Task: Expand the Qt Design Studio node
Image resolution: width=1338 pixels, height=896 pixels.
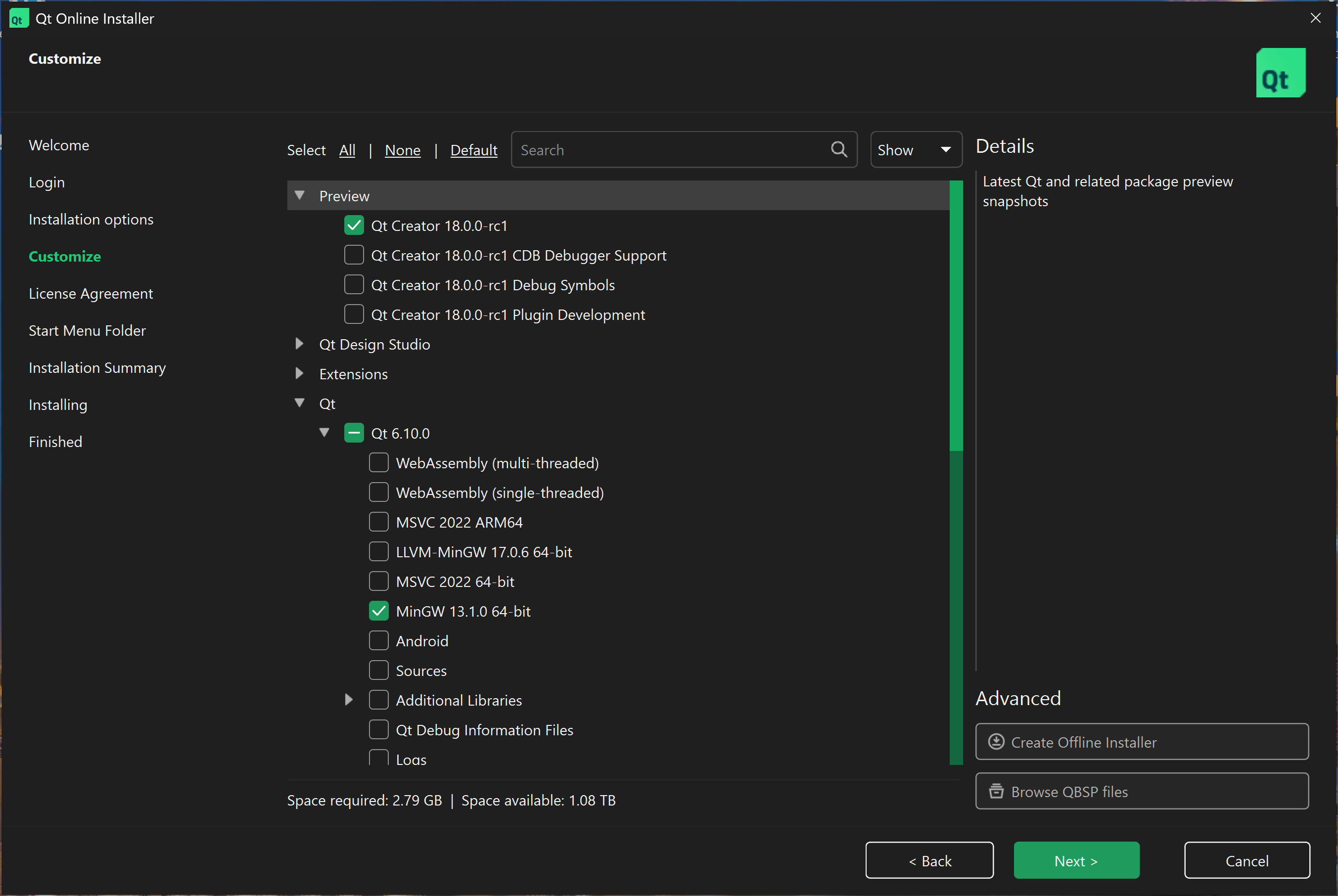Action: pyautogui.click(x=299, y=344)
